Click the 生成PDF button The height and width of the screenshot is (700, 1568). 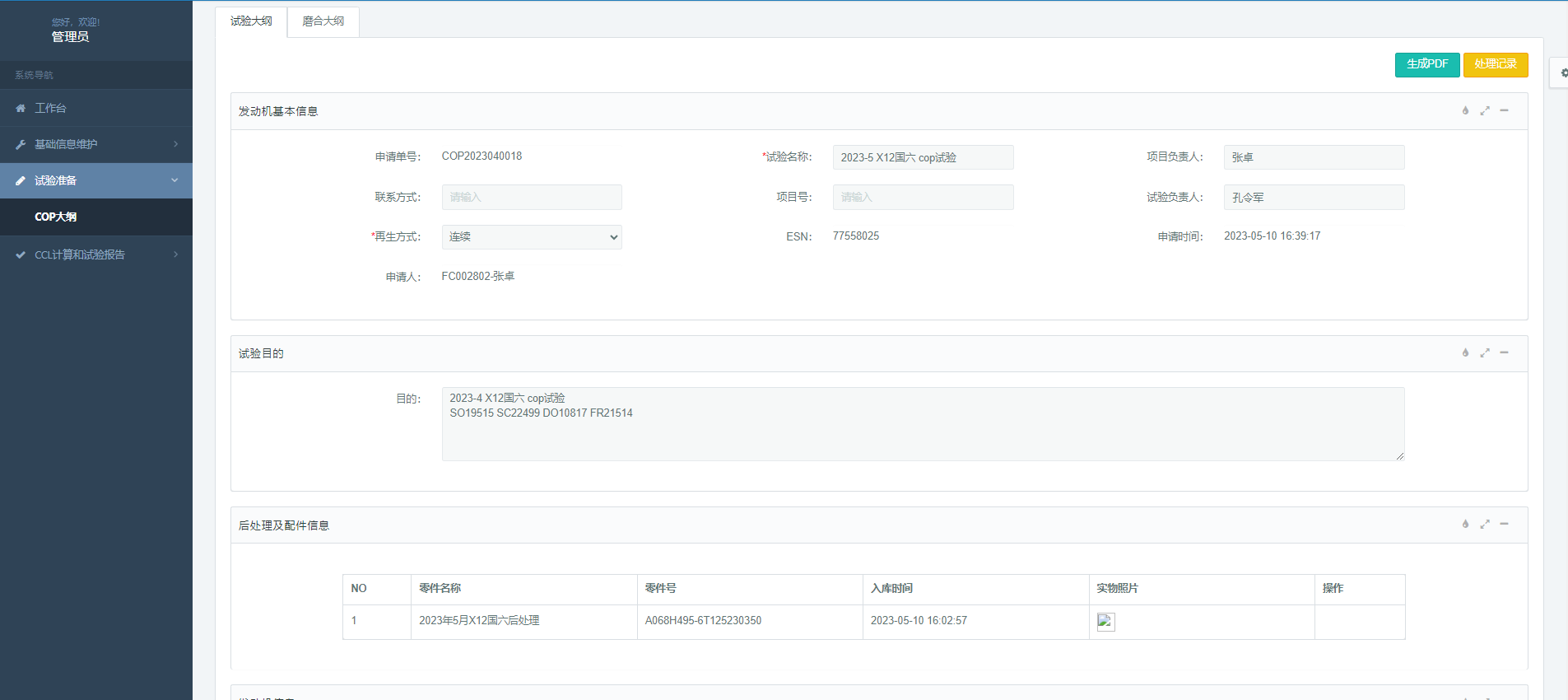pos(1427,64)
